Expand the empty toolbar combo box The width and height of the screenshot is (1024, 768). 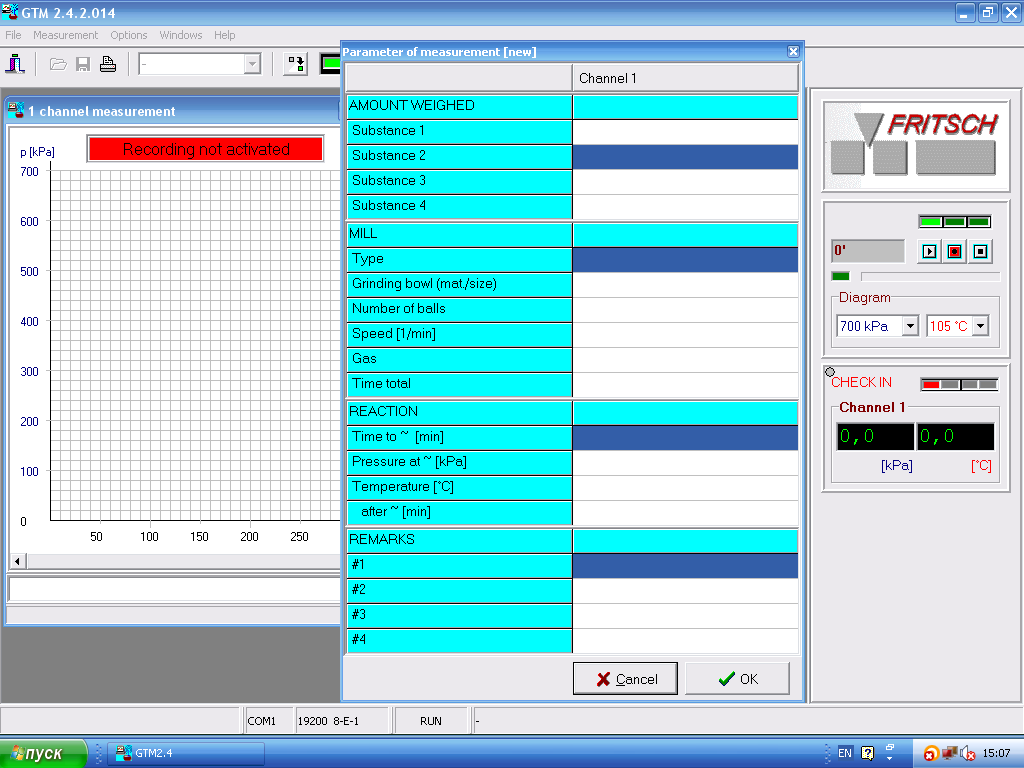[252, 64]
